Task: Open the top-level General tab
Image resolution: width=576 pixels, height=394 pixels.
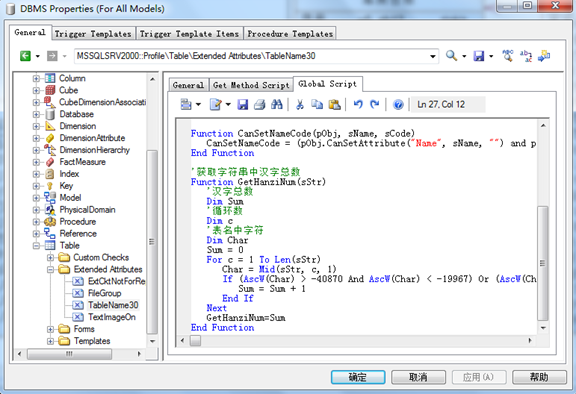Action: 30,32
